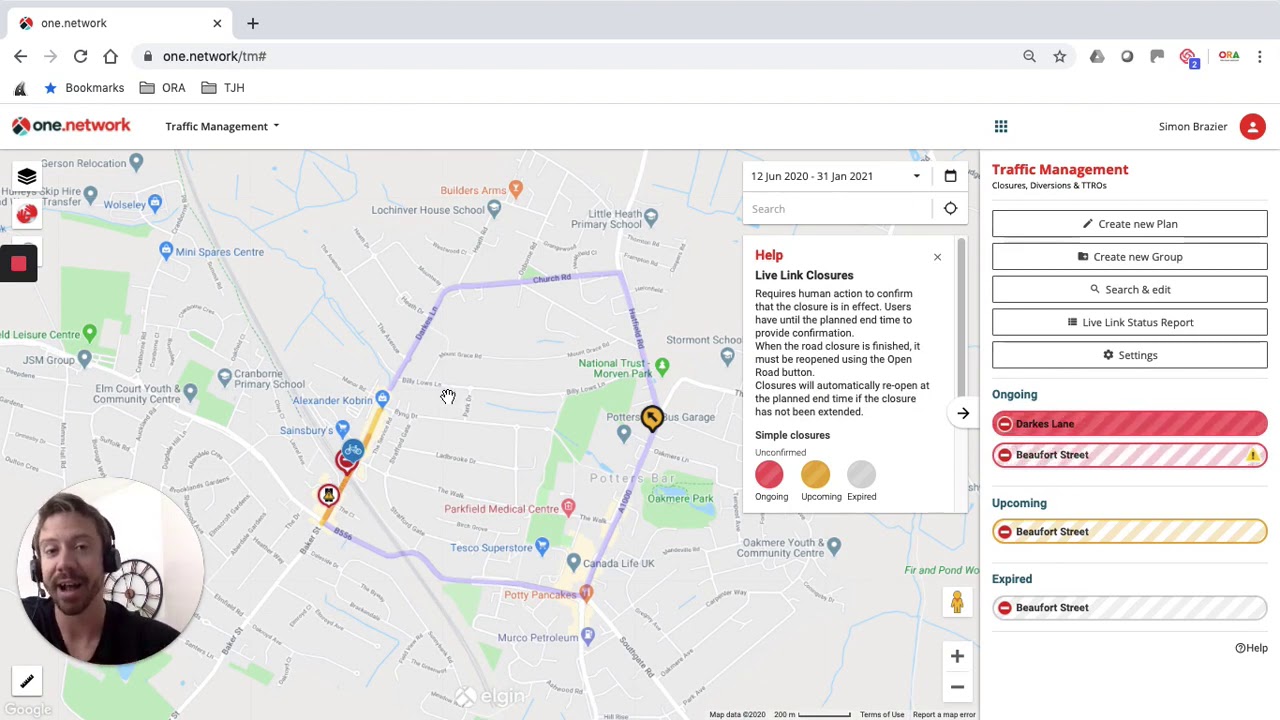Click the one.network logo
Viewport: 1280px width, 720px height.
click(x=71, y=126)
